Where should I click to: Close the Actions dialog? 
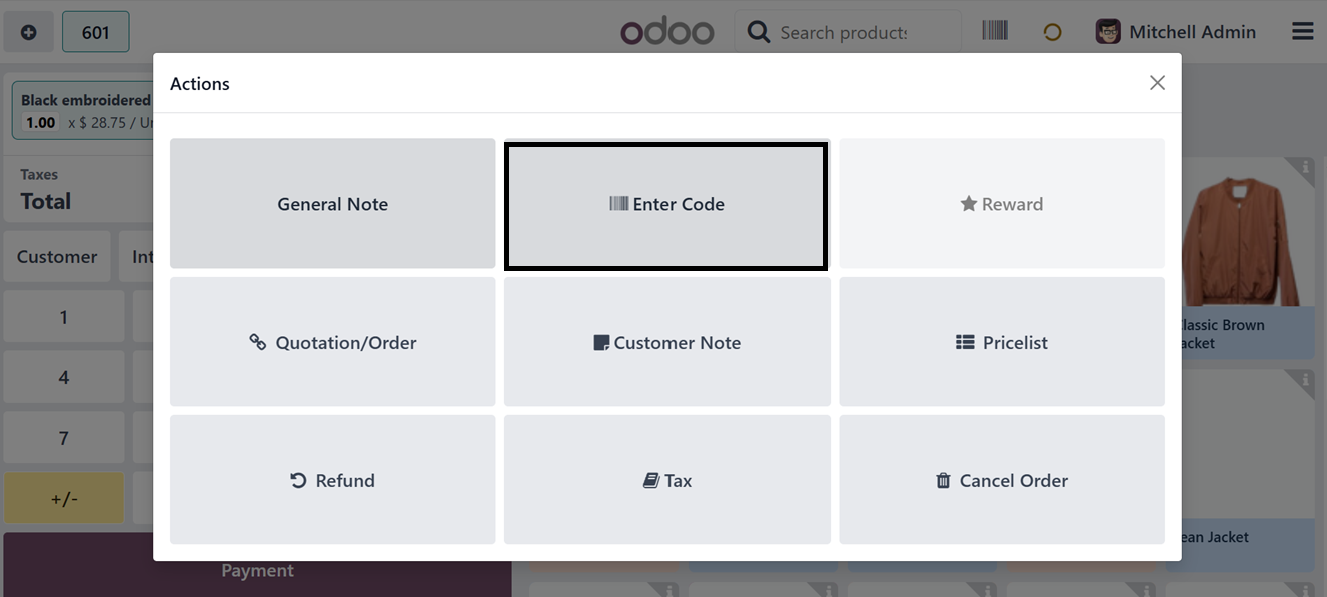[x=1157, y=83]
